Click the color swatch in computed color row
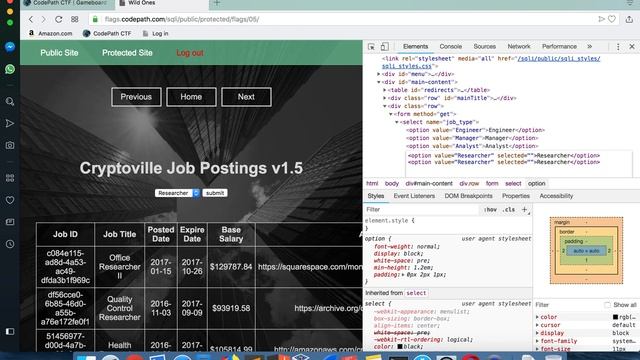The width and height of the screenshot is (640, 360). [x=615, y=317]
